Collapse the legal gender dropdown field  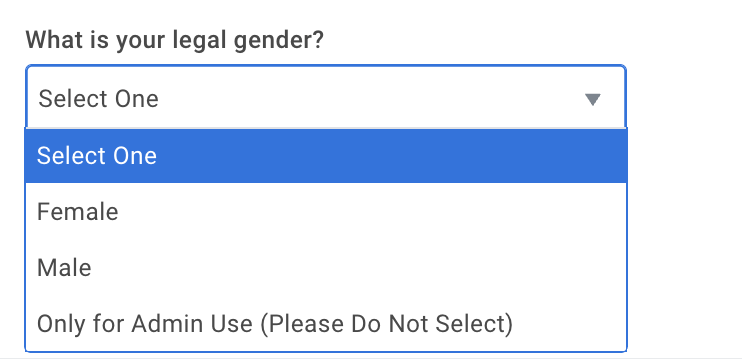pyautogui.click(x=326, y=97)
